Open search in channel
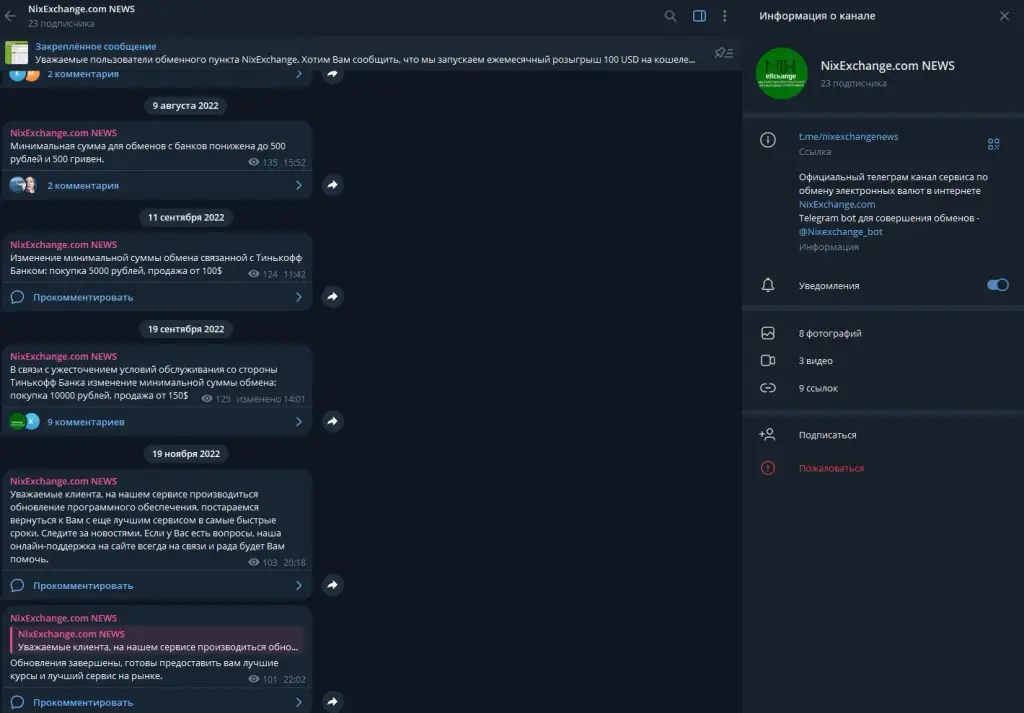Screen dimensions: 1024x713 (670, 16)
